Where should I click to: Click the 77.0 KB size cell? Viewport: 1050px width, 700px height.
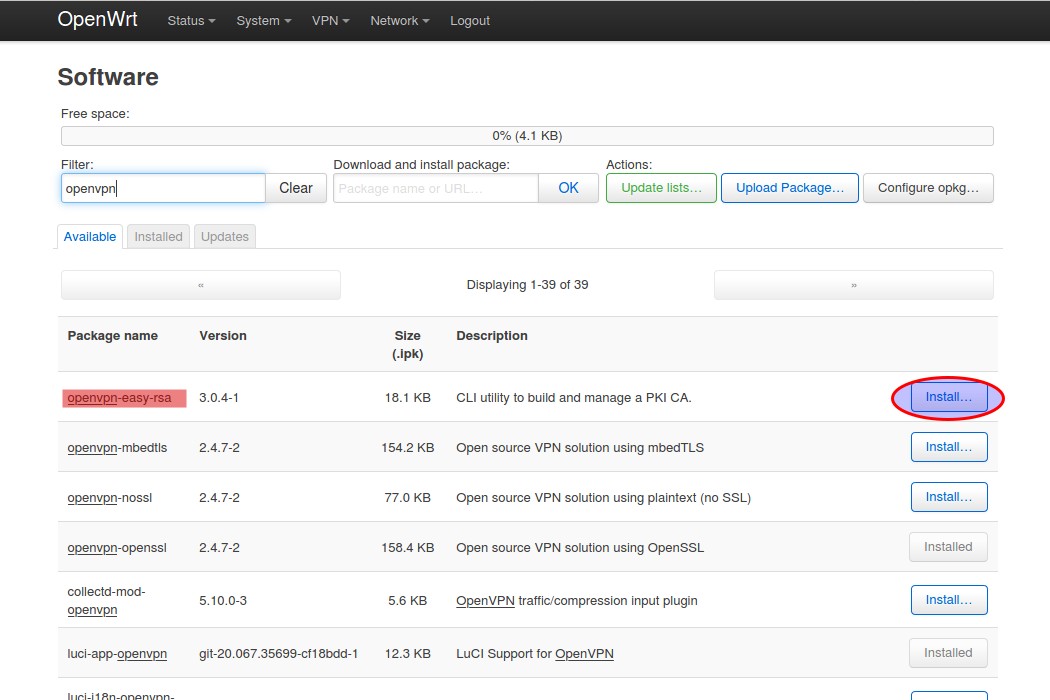tap(407, 498)
